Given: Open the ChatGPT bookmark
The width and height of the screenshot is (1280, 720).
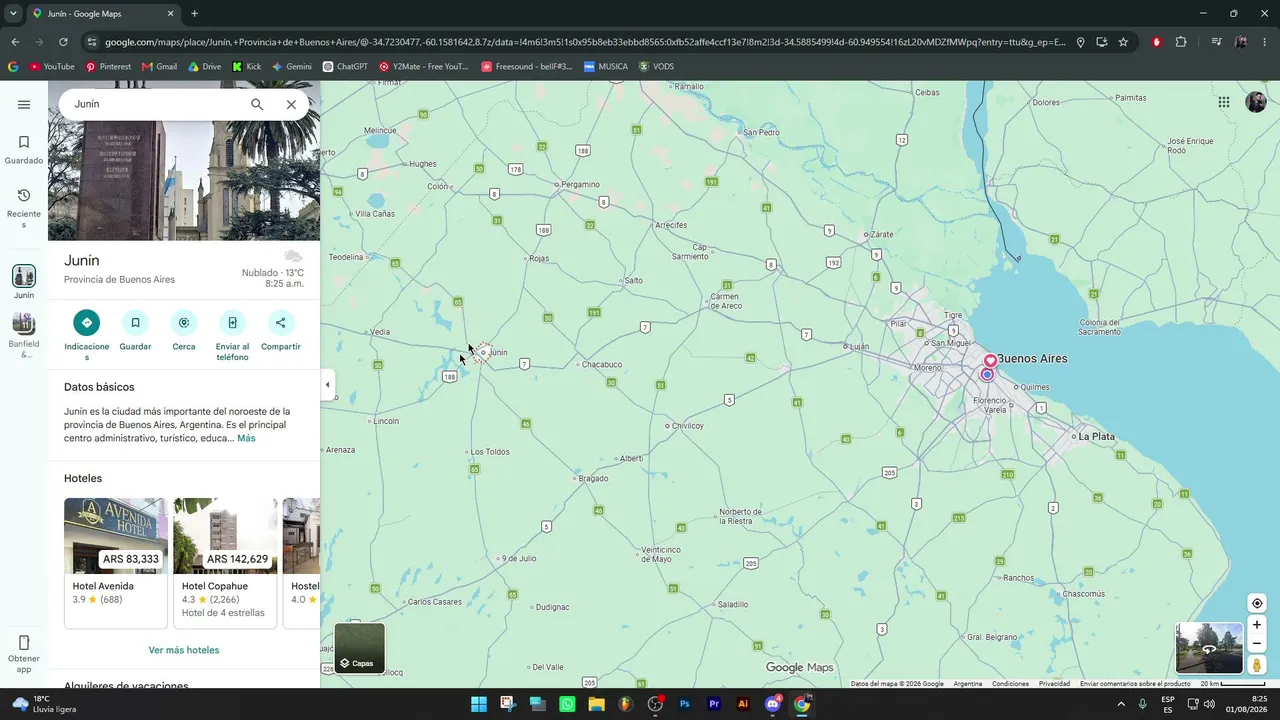Looking at the screenshot, I should 345,67.
